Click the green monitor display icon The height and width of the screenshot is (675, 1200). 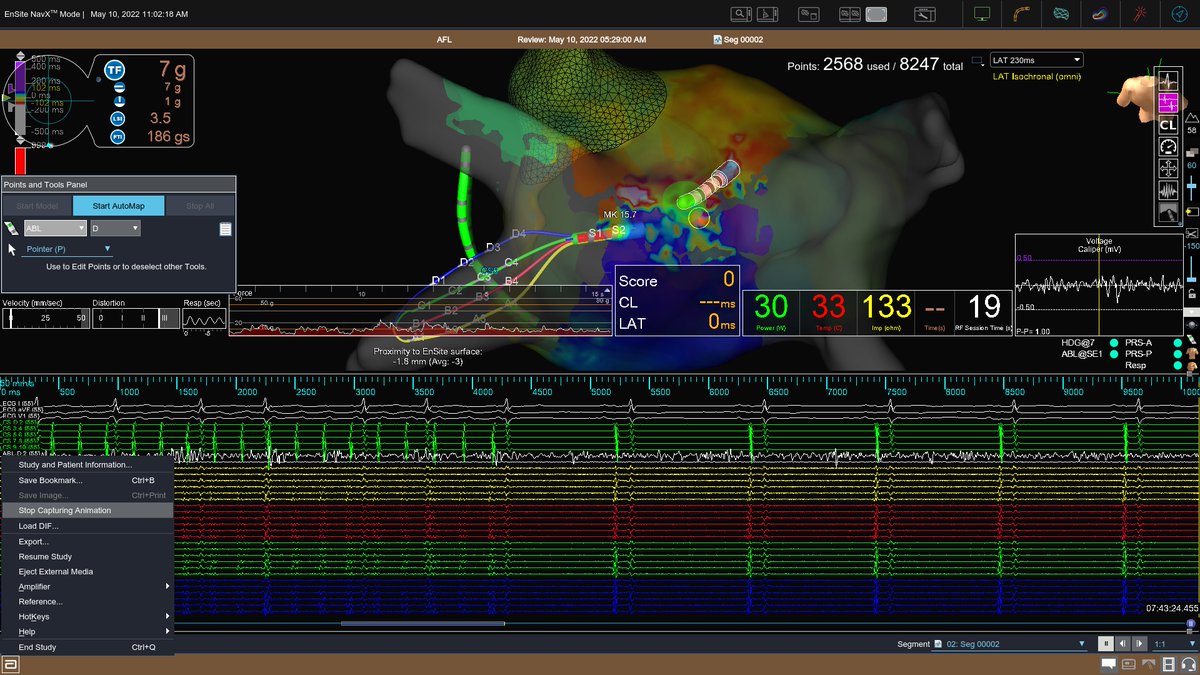(x=982, y=14)
